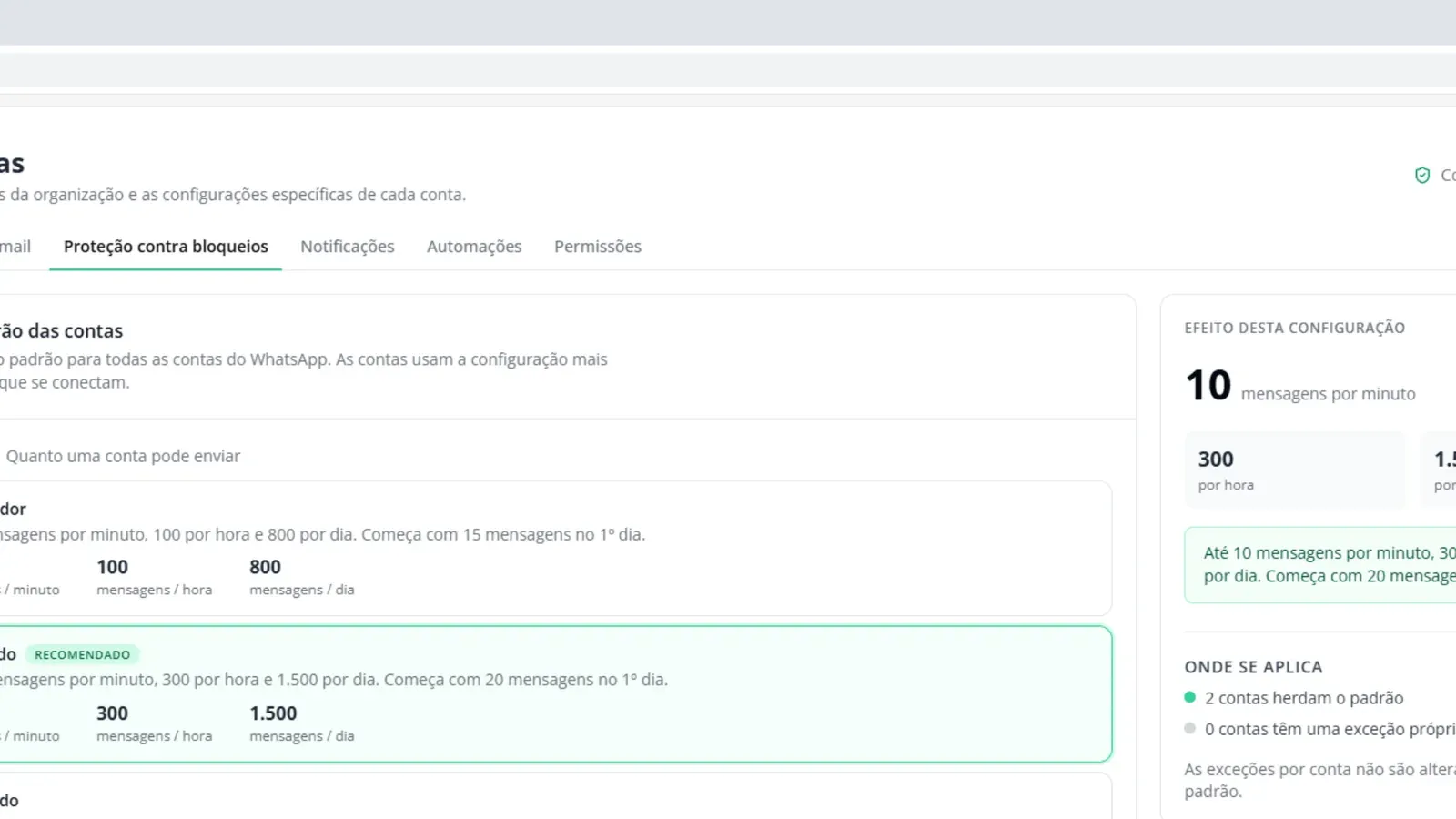Click the ONDE SE APLICA heading

pos(1253,667)
